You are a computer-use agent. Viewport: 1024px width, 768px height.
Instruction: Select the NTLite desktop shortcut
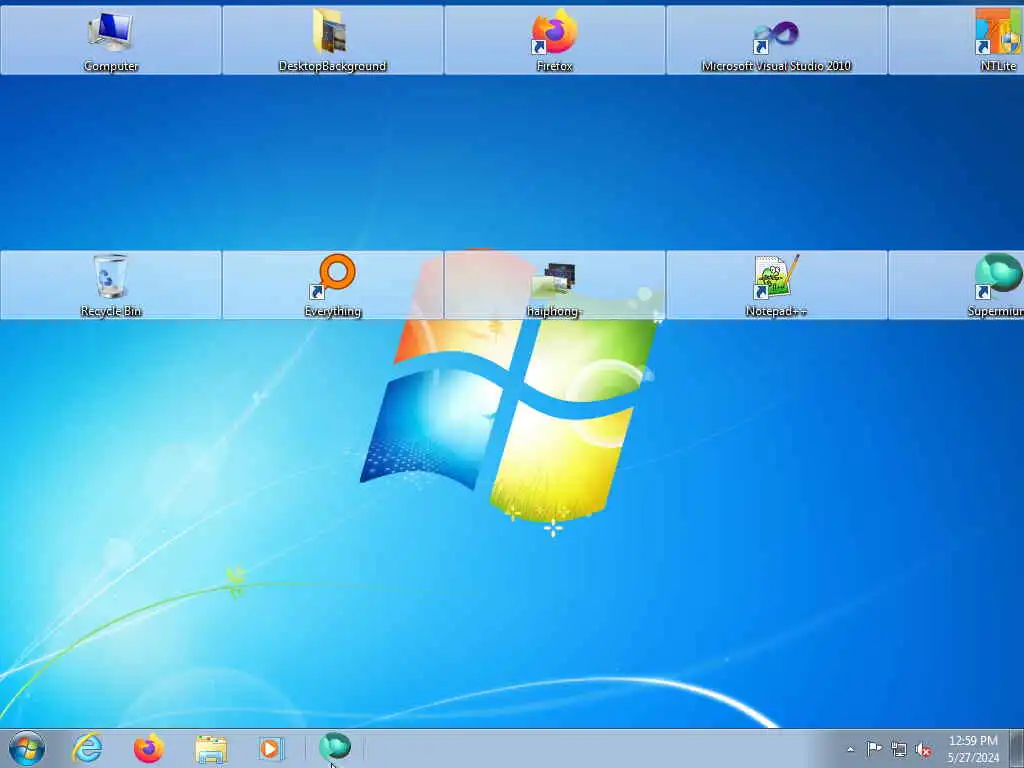957,40
